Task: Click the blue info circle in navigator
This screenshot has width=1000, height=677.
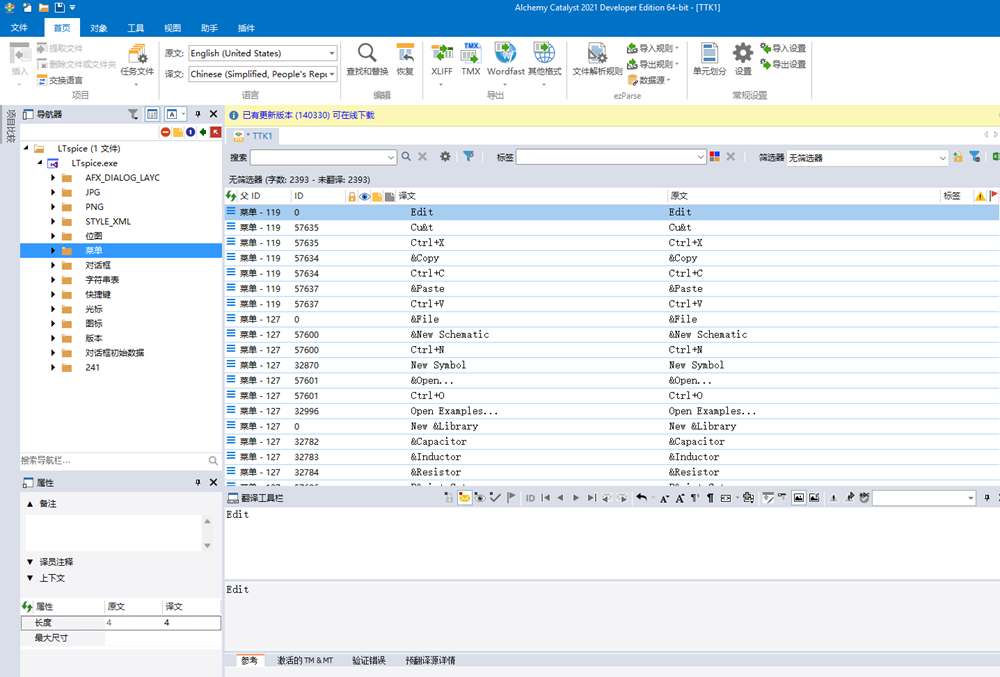Action: point(191,132)
